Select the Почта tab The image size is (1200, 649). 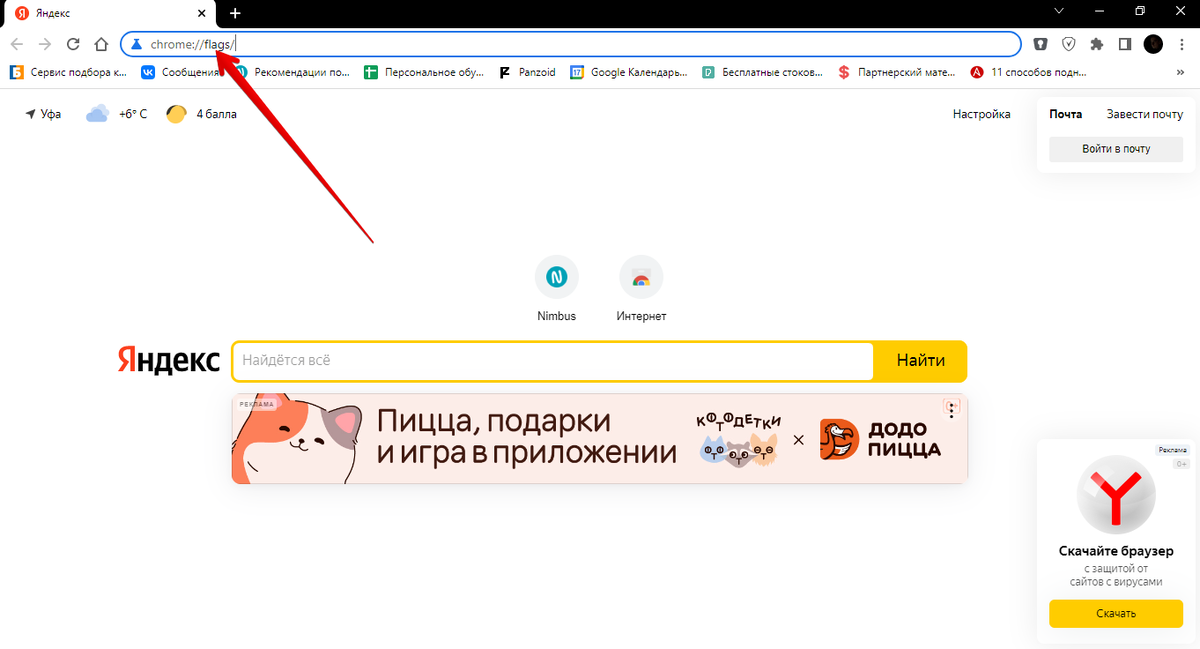1065,114
